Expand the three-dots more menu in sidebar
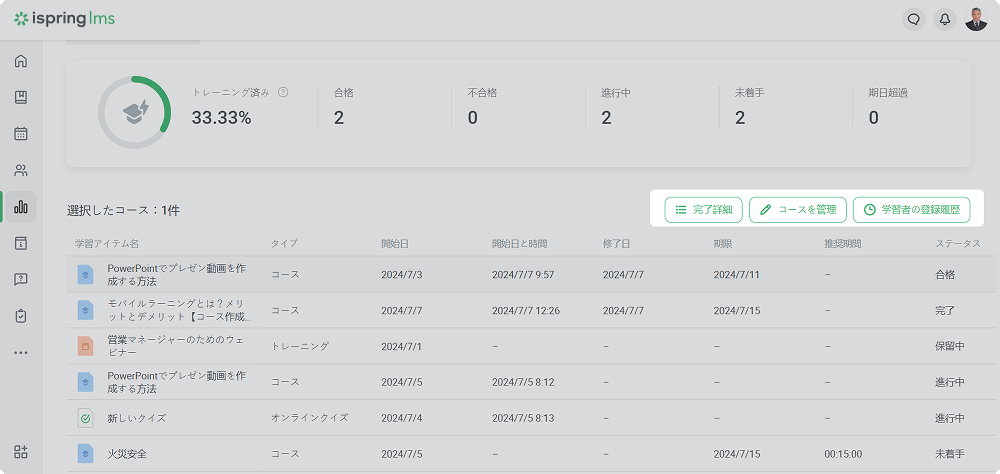 21,352
